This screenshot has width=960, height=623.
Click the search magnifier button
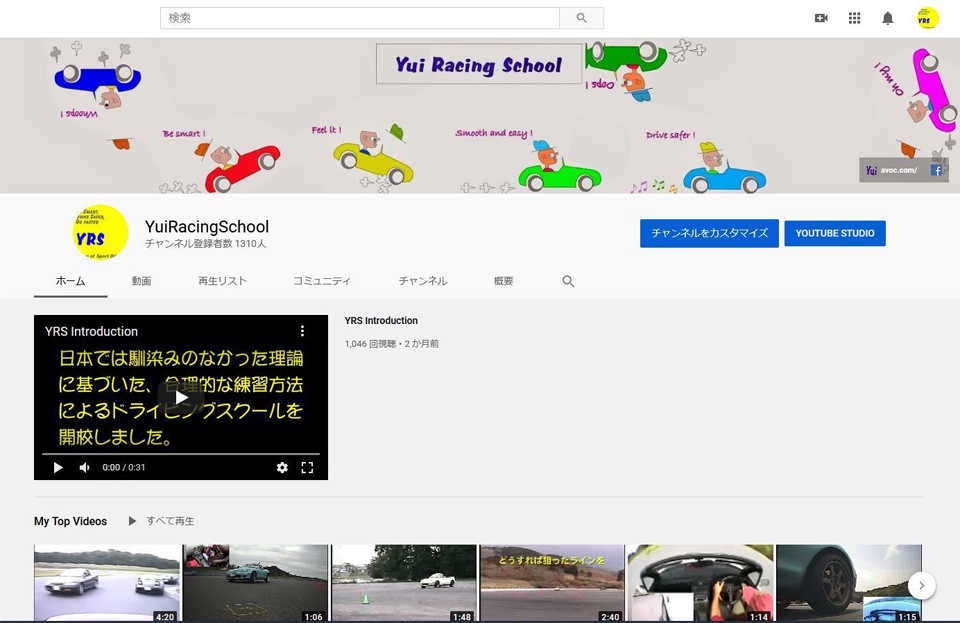click(581, 18)
